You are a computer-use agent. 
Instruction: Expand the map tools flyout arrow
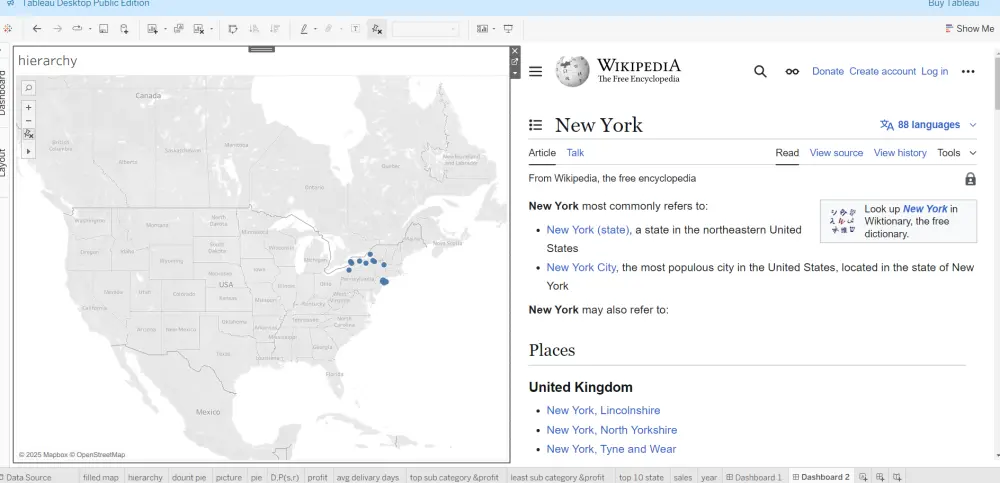coord(29,151)
